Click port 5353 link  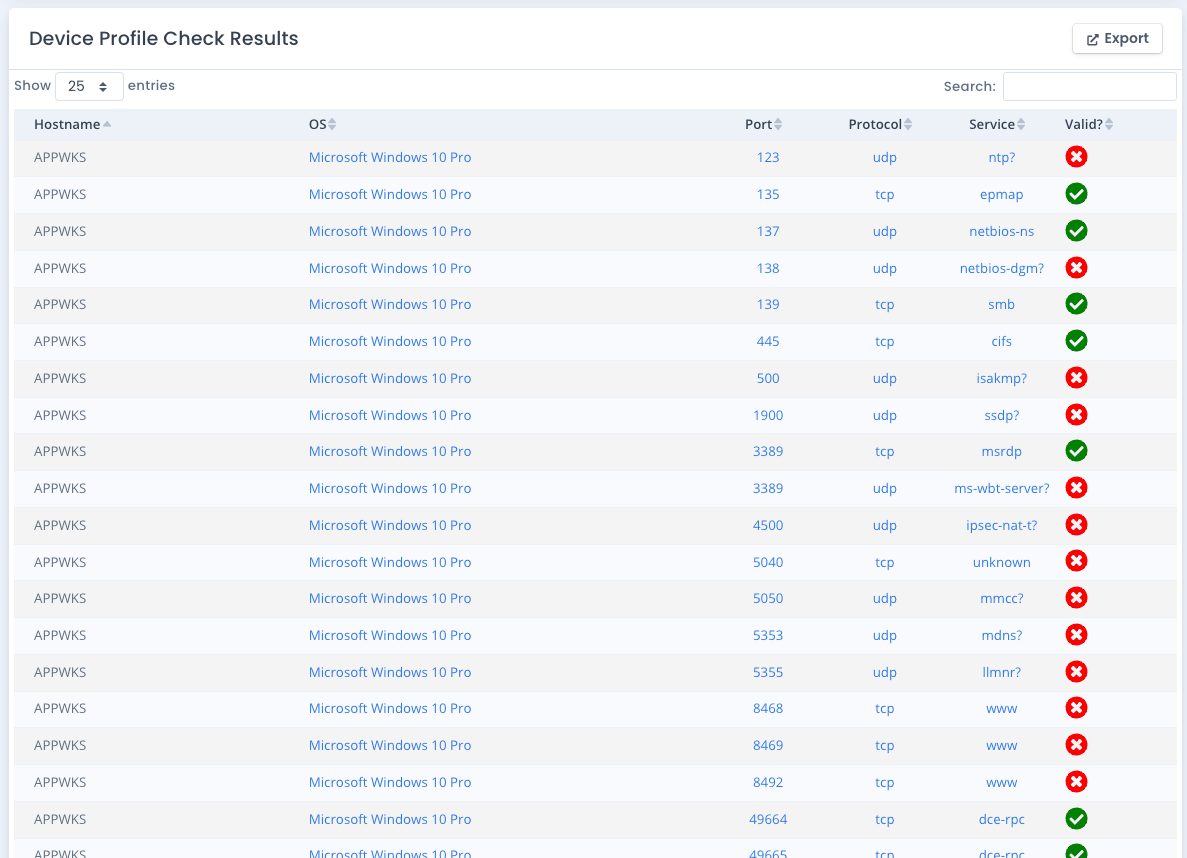click(768, 635)
